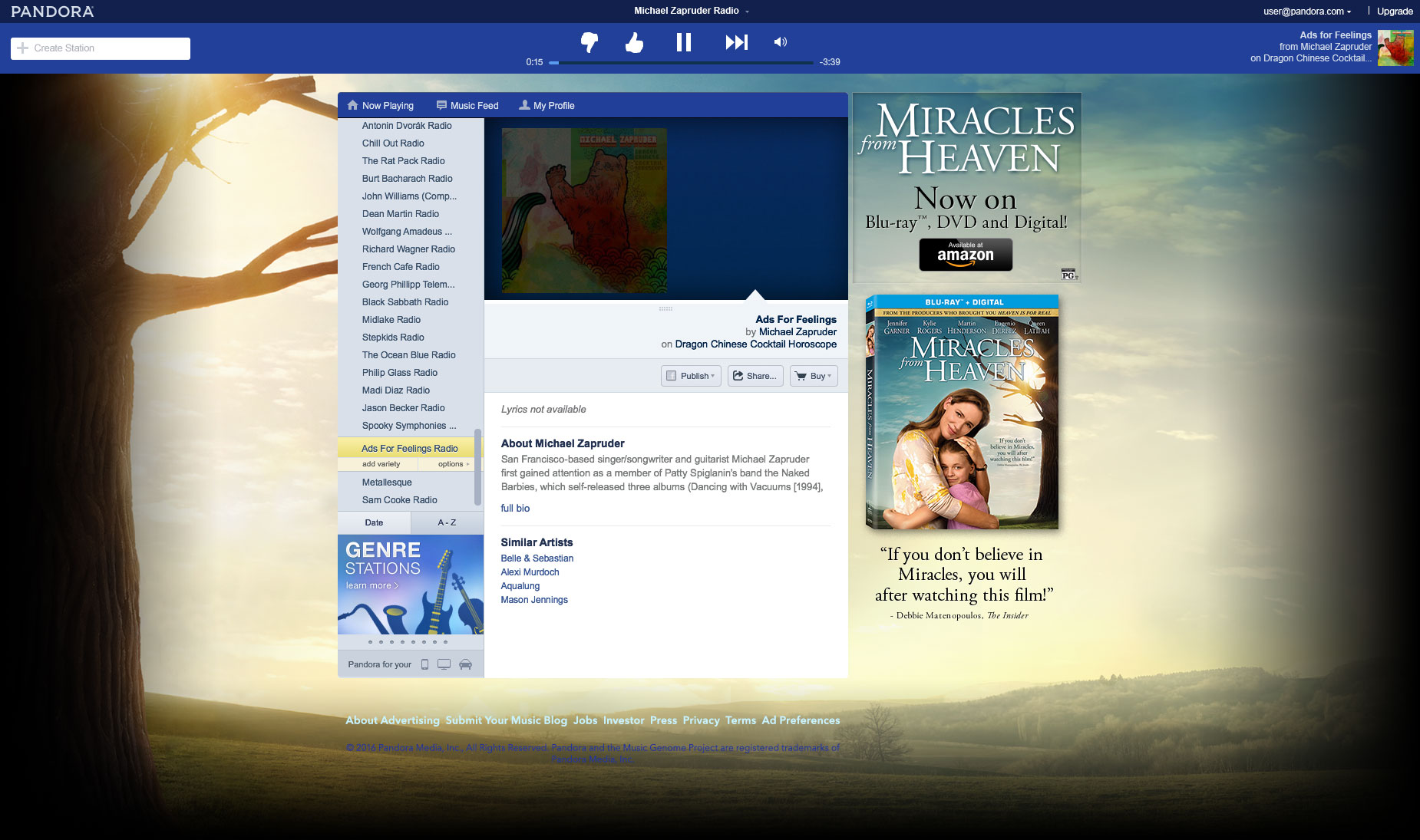Select Philip Glass Radio station
The height and width of the screenshot is (840, 1420).
[x=400, y=373]
